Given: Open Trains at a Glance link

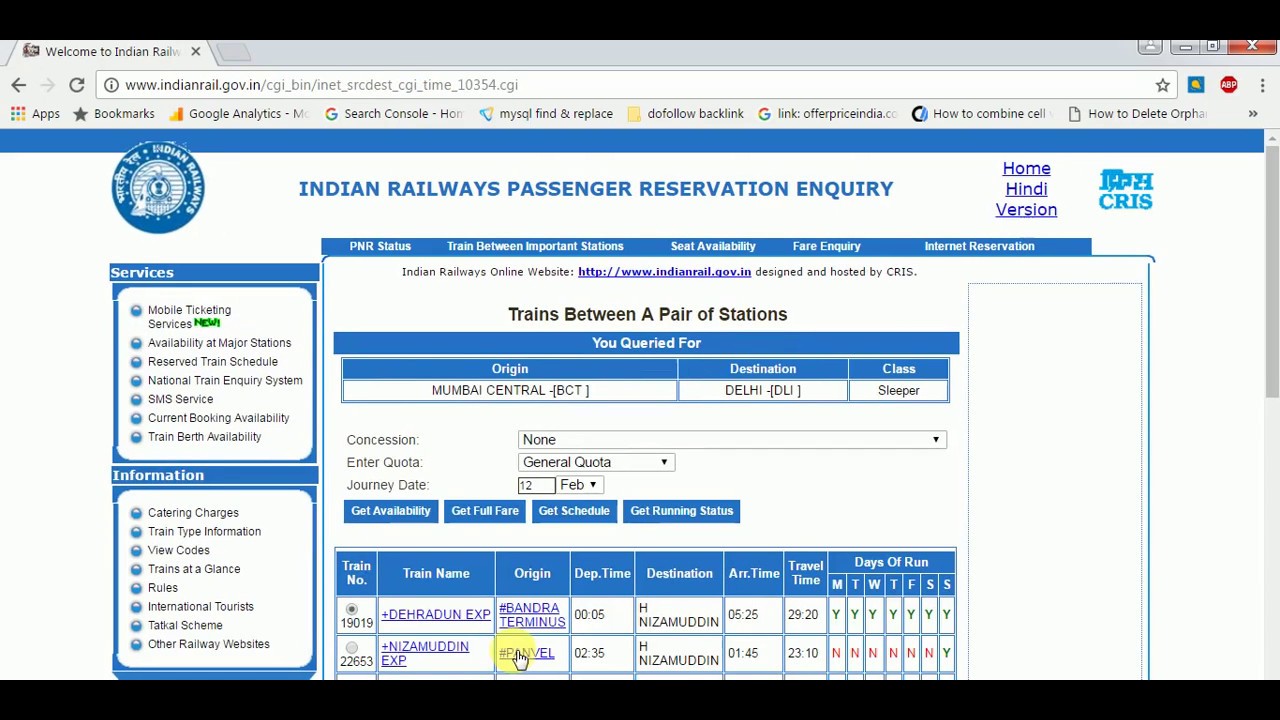Looking at the screenshot, I should (194, 569).
